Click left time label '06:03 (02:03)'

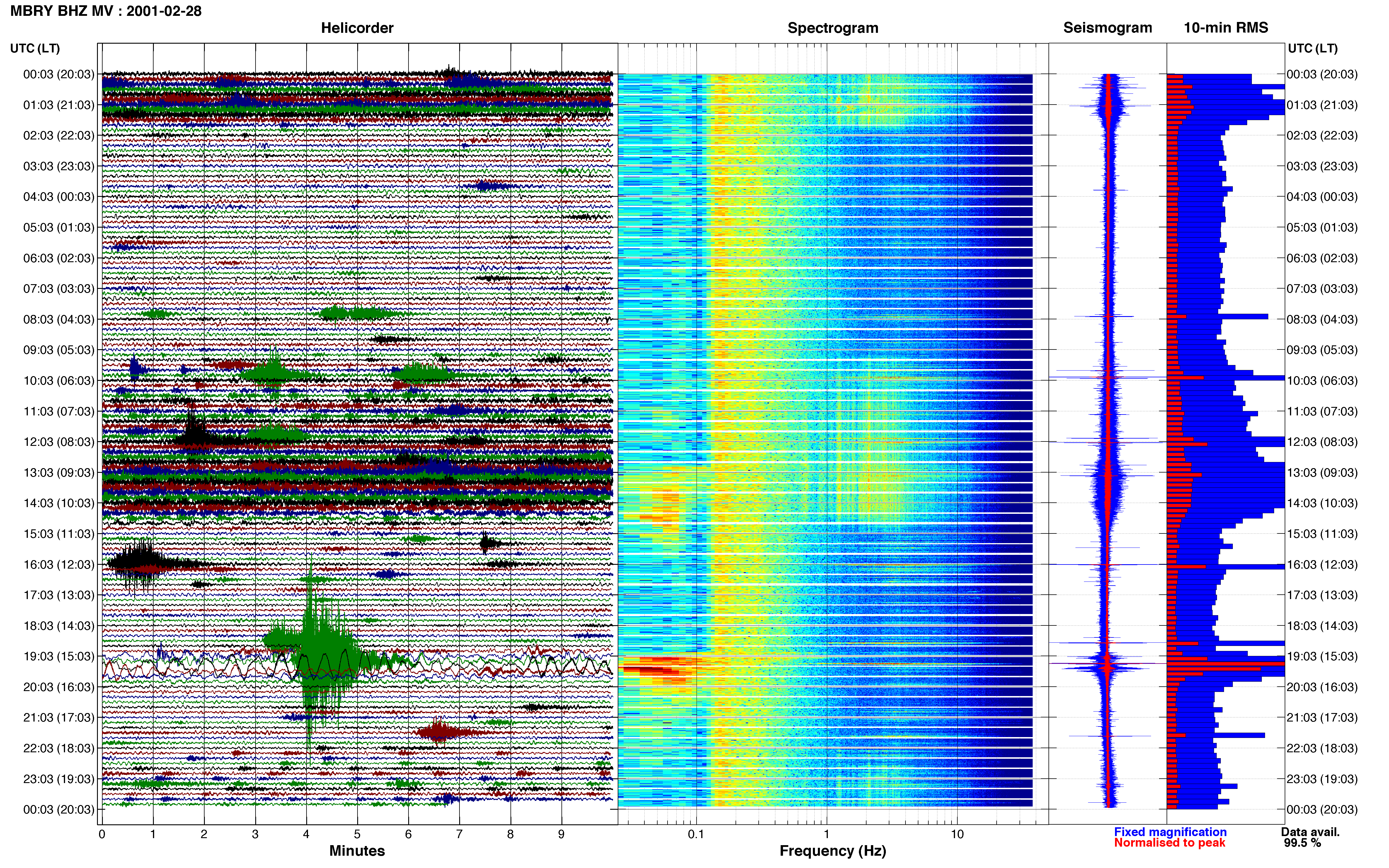coord(59,258)
